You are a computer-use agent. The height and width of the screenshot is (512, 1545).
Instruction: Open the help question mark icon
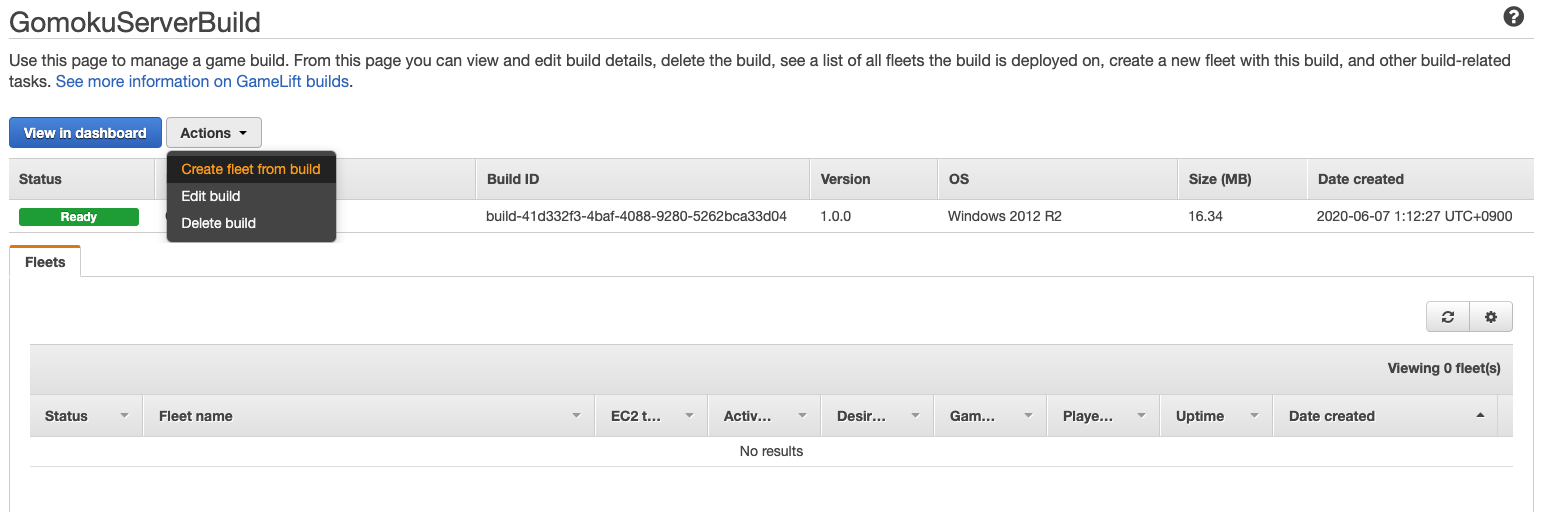(x=1514, y=17)
